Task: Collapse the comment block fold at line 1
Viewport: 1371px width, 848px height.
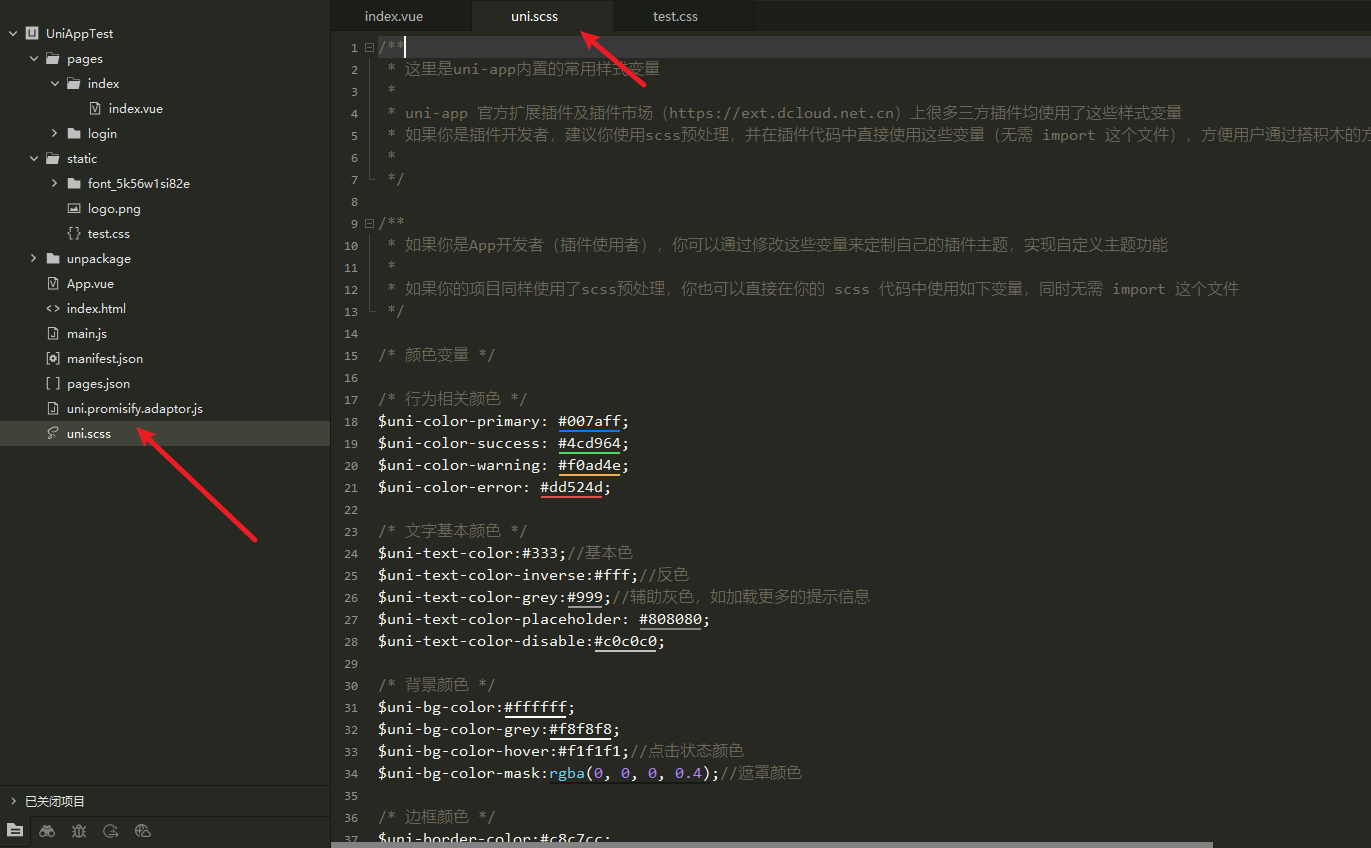Action: pyautogui.click(x=370, y=48)
